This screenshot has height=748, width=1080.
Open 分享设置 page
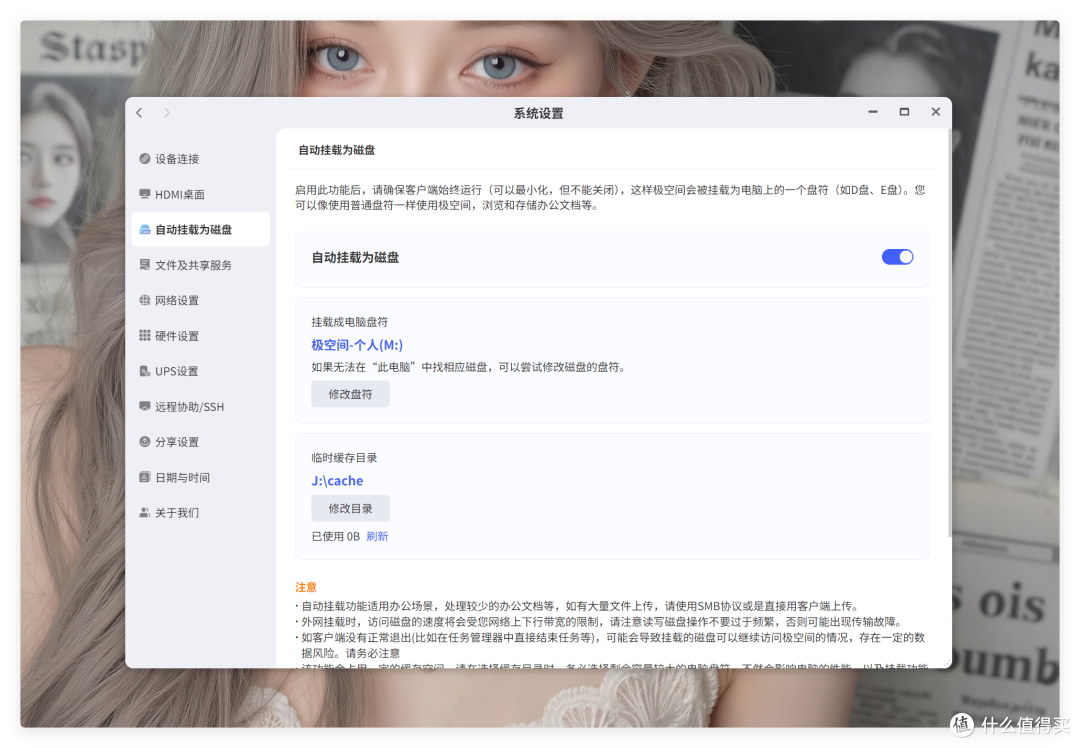(200, 441)
